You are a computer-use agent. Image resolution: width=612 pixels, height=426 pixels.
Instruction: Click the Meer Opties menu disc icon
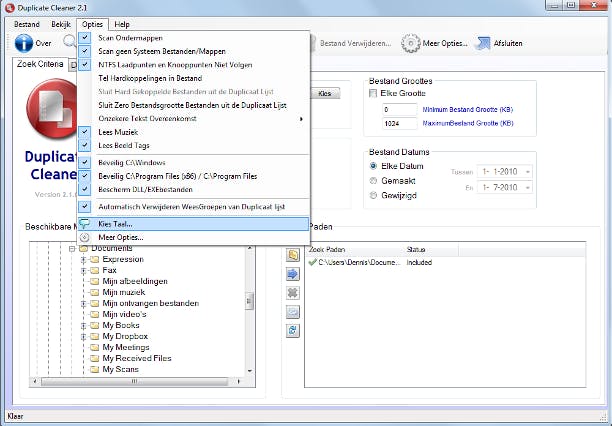click(84, 237)
